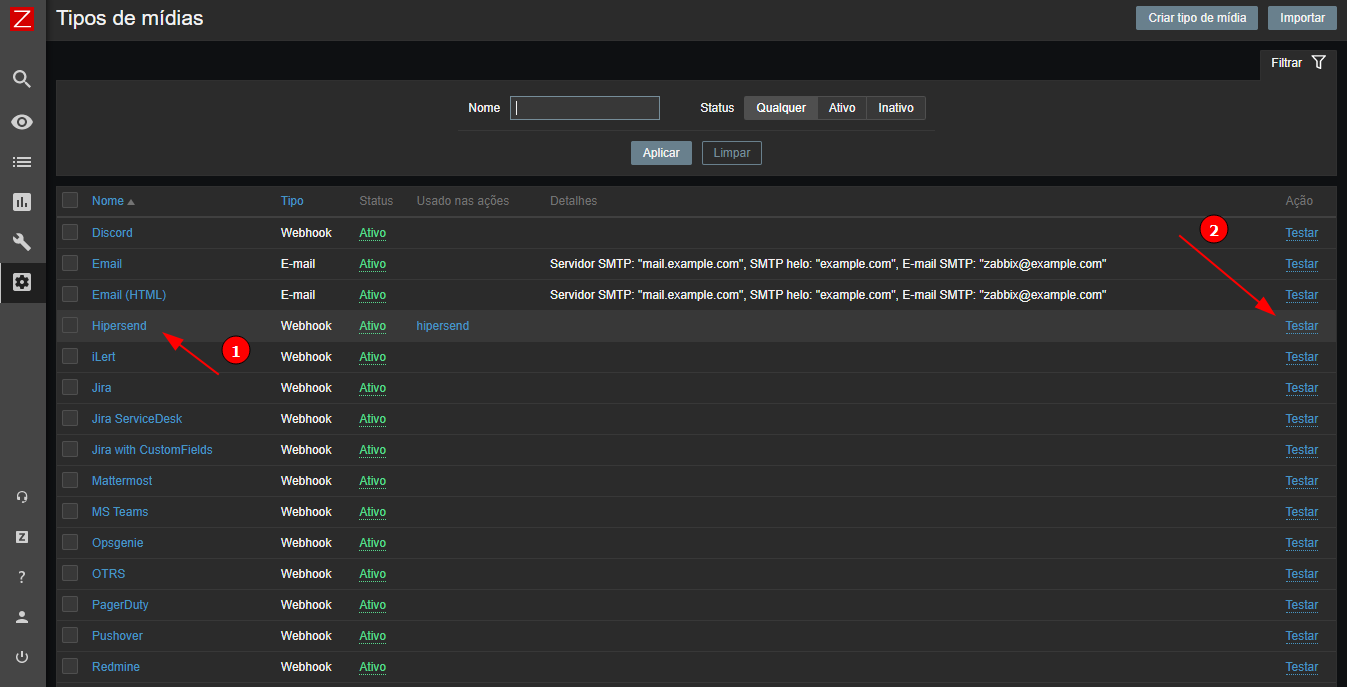The image size is (1347, 687).
Task: Tick the checkbox for Jira row
Action: pos(70,387)
